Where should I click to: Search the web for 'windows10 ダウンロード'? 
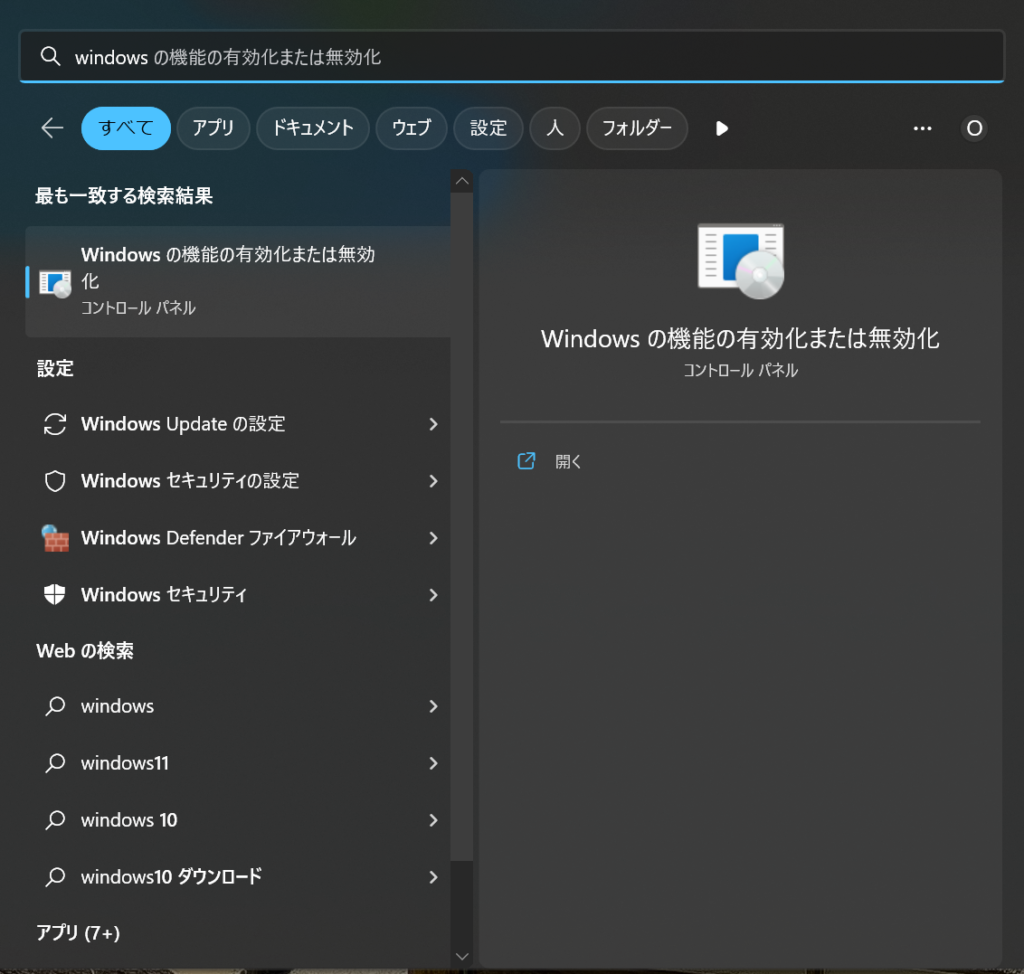pos(238,877)
